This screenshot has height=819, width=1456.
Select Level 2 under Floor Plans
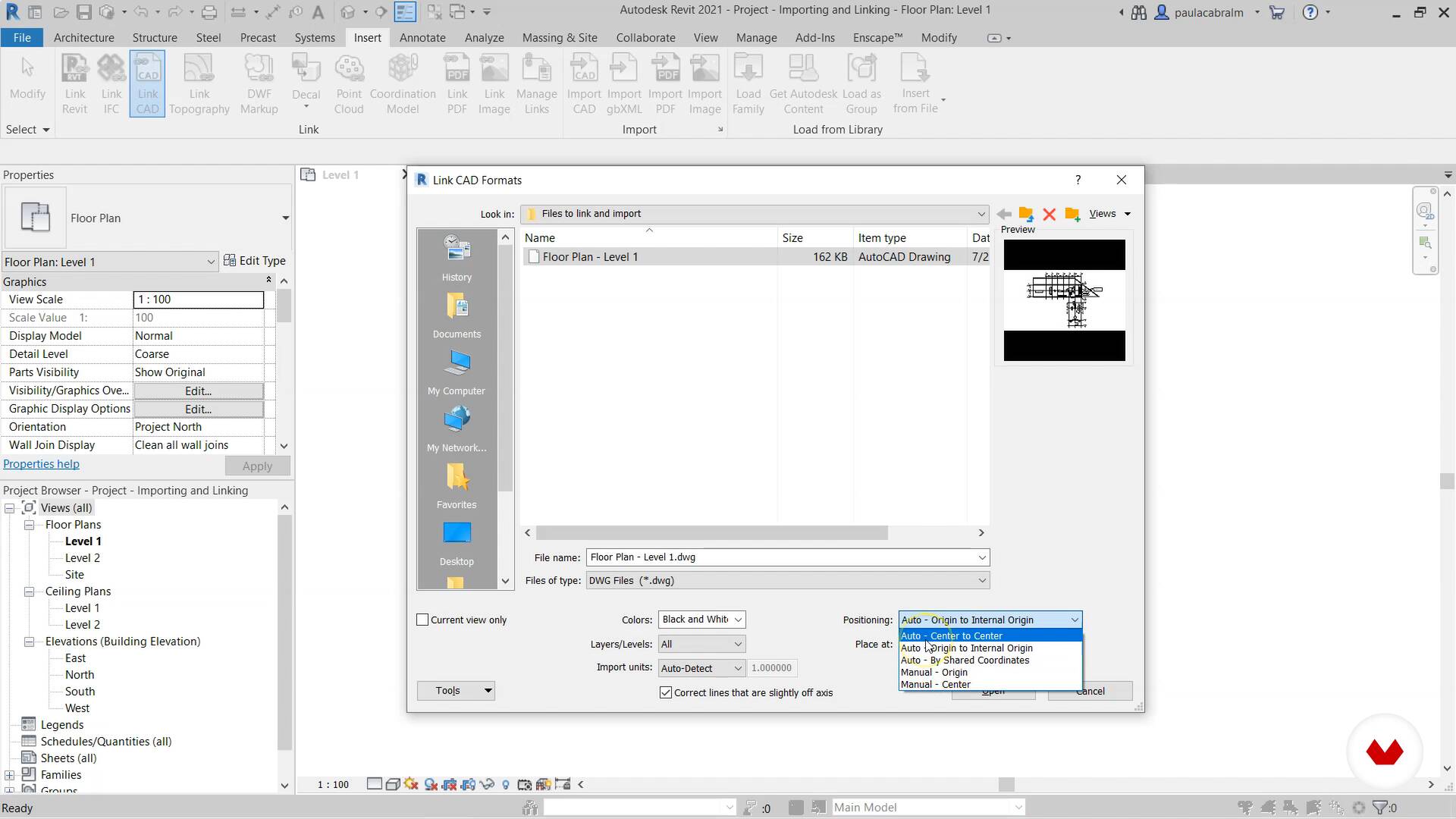pyautogui.click(x=82, y=558)
